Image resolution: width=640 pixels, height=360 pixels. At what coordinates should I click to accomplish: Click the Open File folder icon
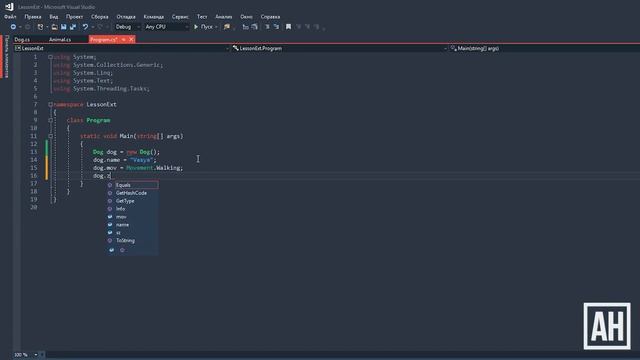[54, 27]
